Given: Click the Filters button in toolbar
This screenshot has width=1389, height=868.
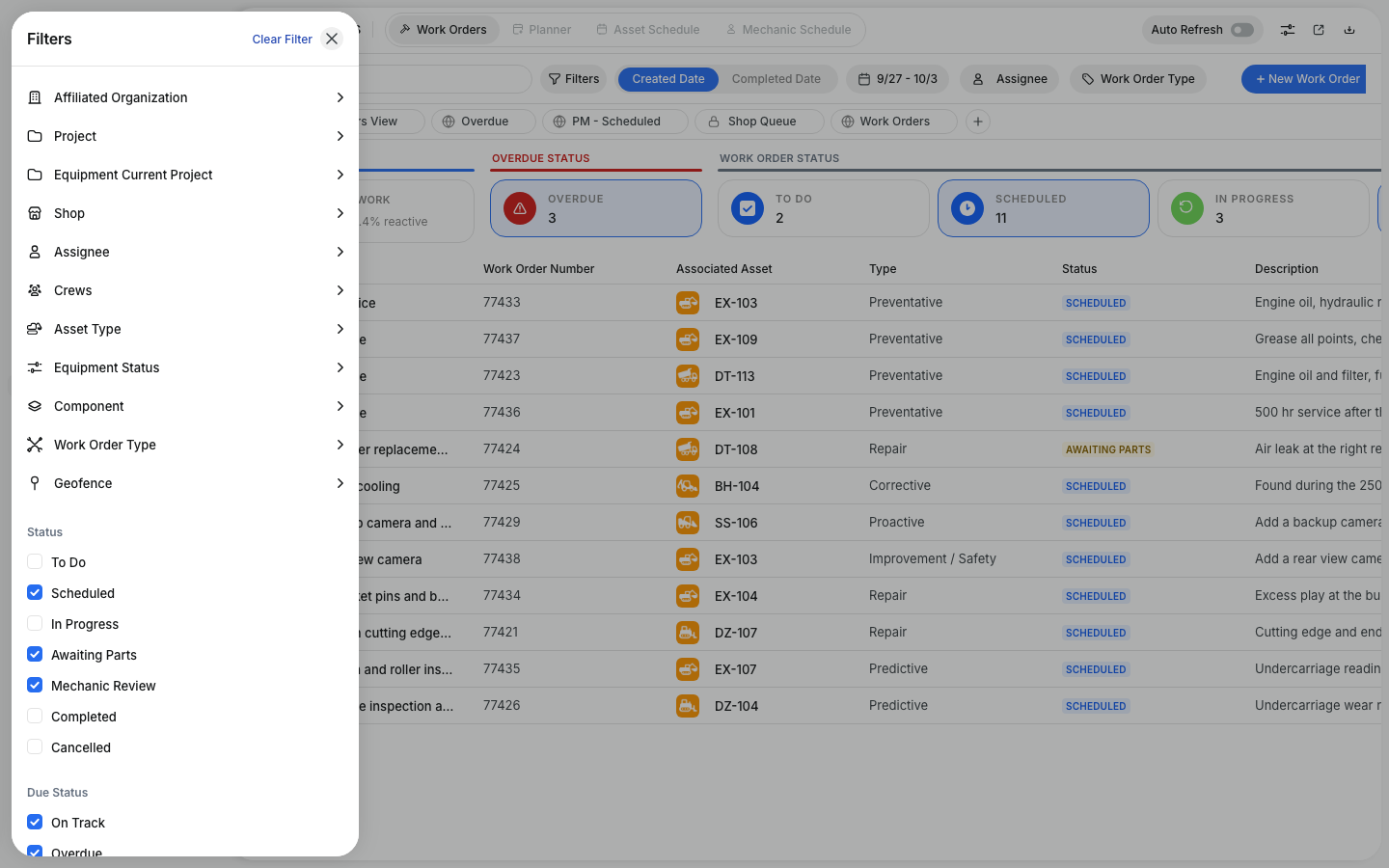Looking at the screenshot, I should point(574,79).
